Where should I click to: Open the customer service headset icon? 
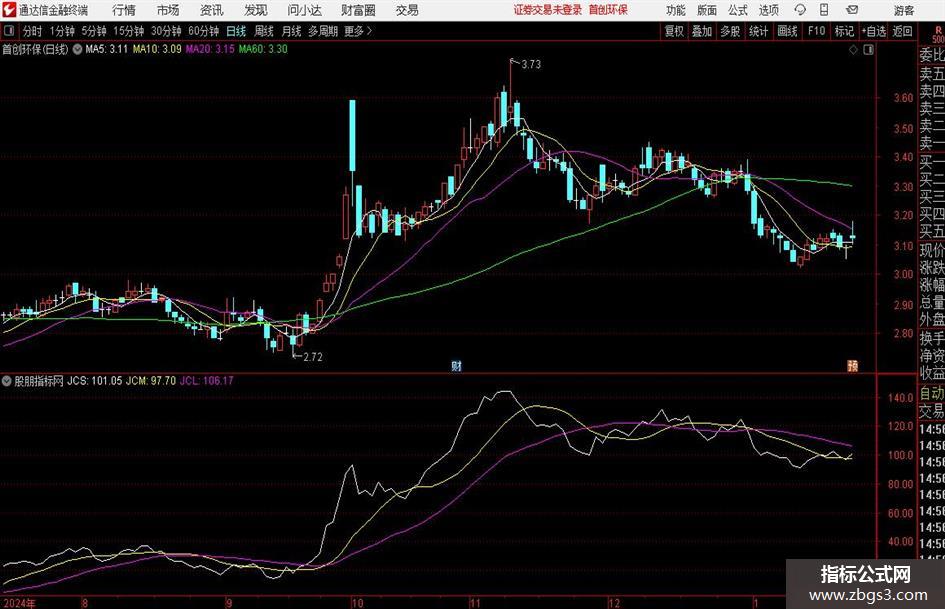coord(800,10)
